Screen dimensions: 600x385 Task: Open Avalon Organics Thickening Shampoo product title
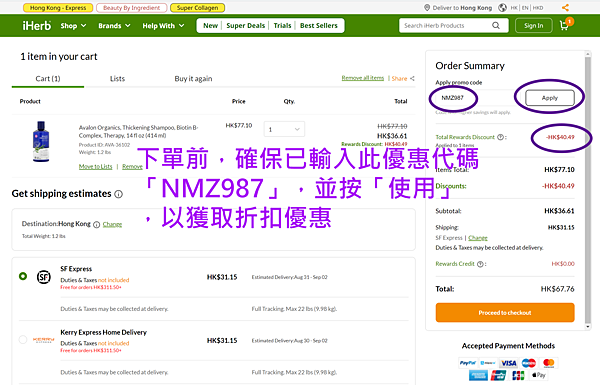pyautogui.click(x=139, y=131)
